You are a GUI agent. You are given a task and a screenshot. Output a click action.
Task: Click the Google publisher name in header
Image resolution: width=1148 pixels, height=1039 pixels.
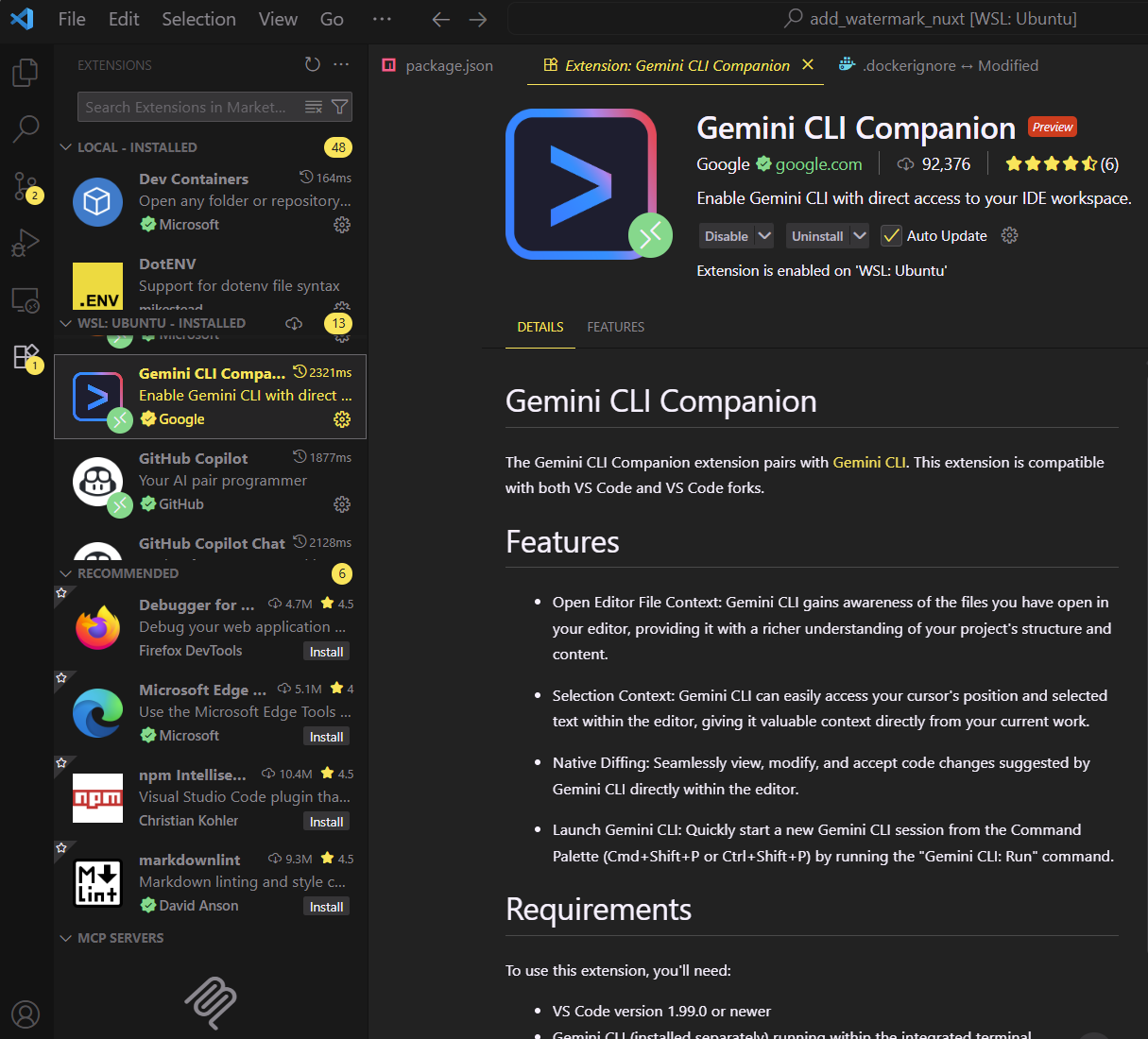[723, 164]
